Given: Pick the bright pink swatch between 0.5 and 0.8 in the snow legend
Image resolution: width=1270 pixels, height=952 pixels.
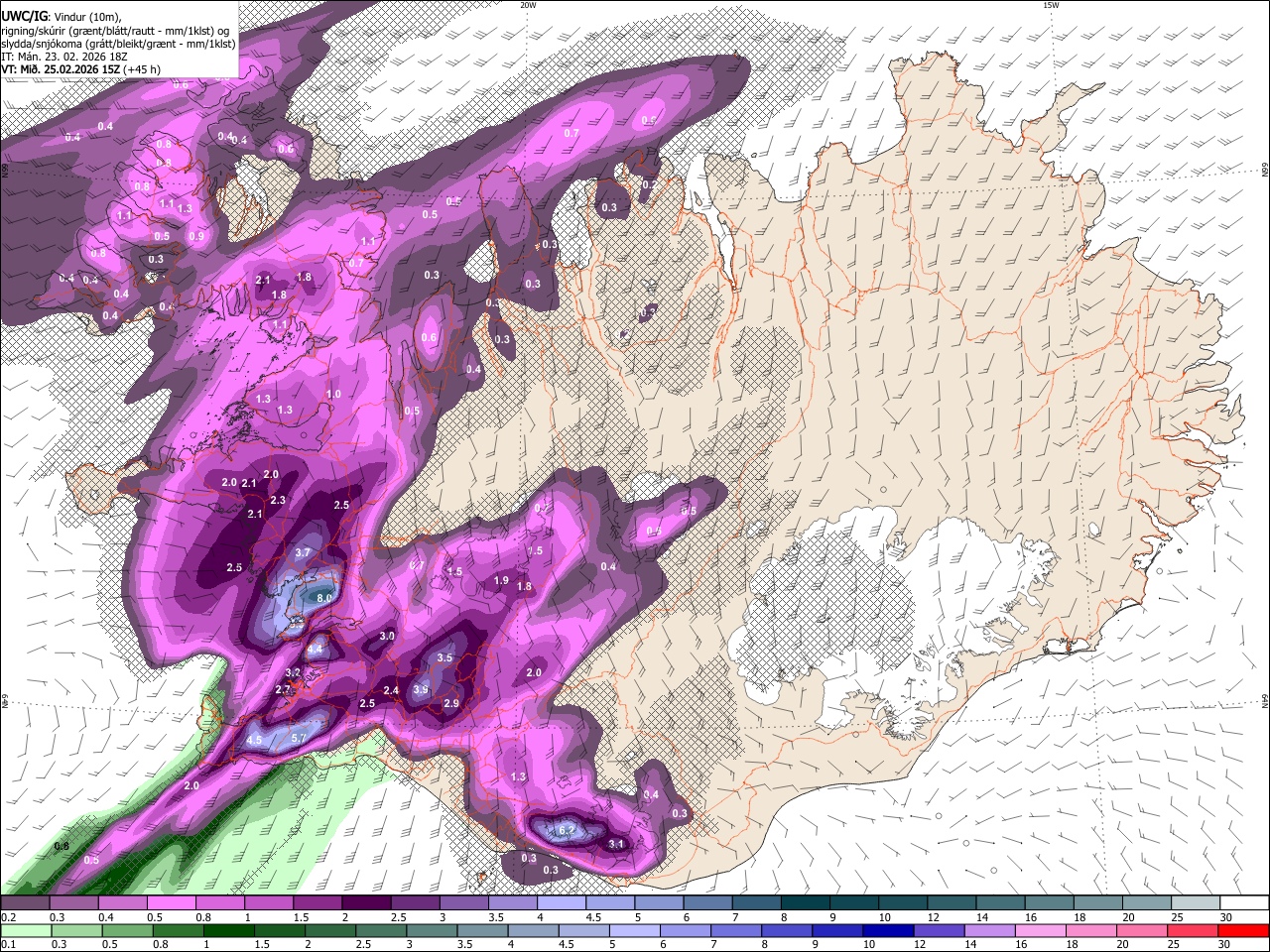Looking at the screenshot, I should 171,903.
